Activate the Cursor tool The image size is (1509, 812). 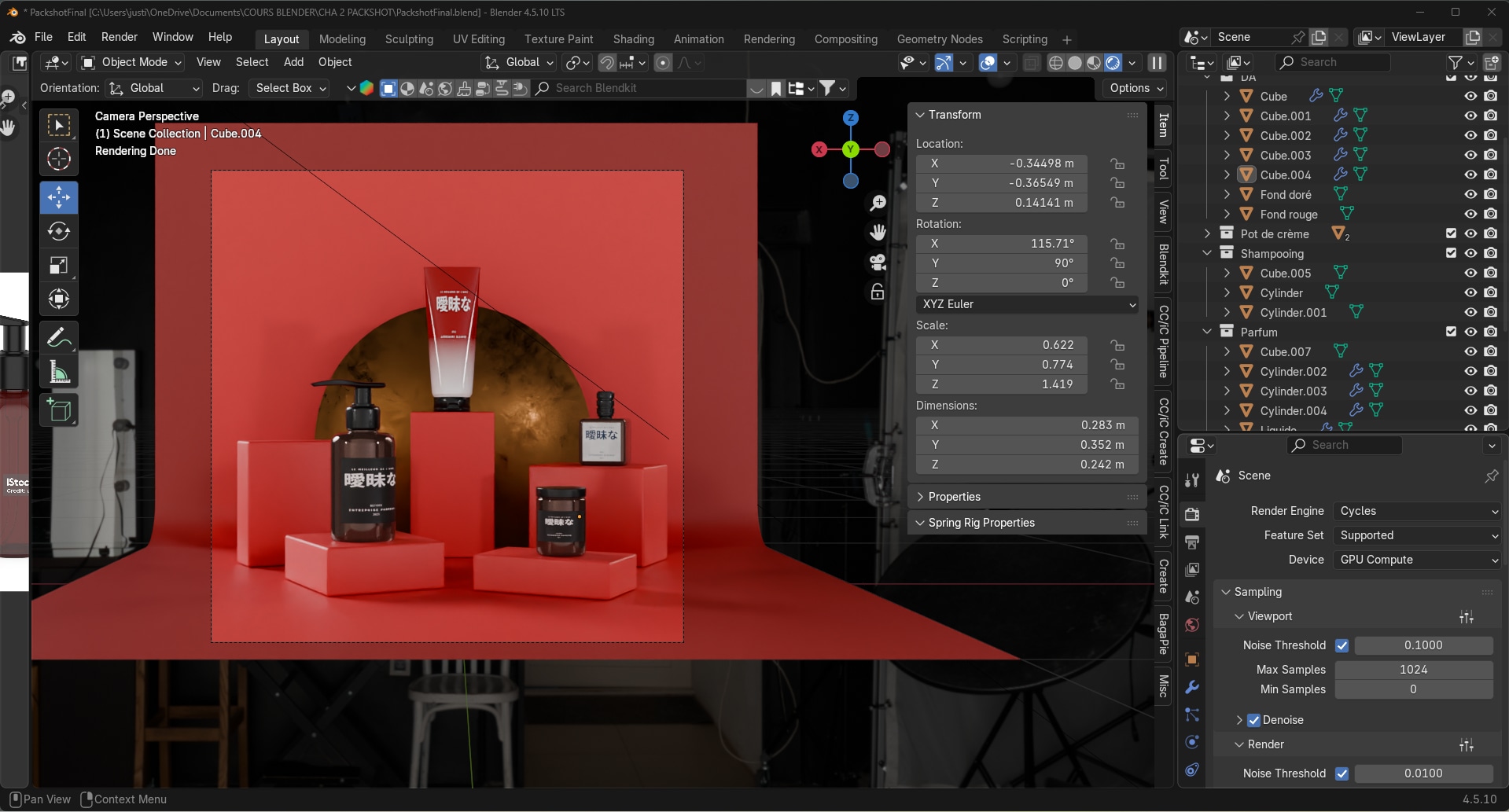[59, 160]
